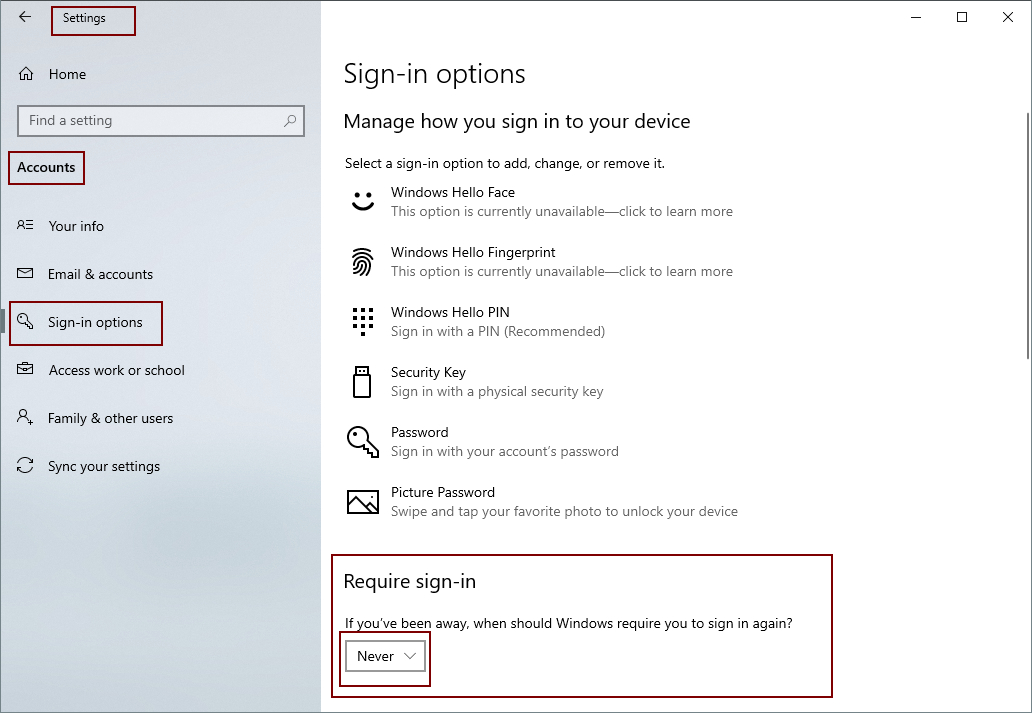Click the Accounts section heading
This screenshot has height=713, width=1032.
click(x=46, y=167)
